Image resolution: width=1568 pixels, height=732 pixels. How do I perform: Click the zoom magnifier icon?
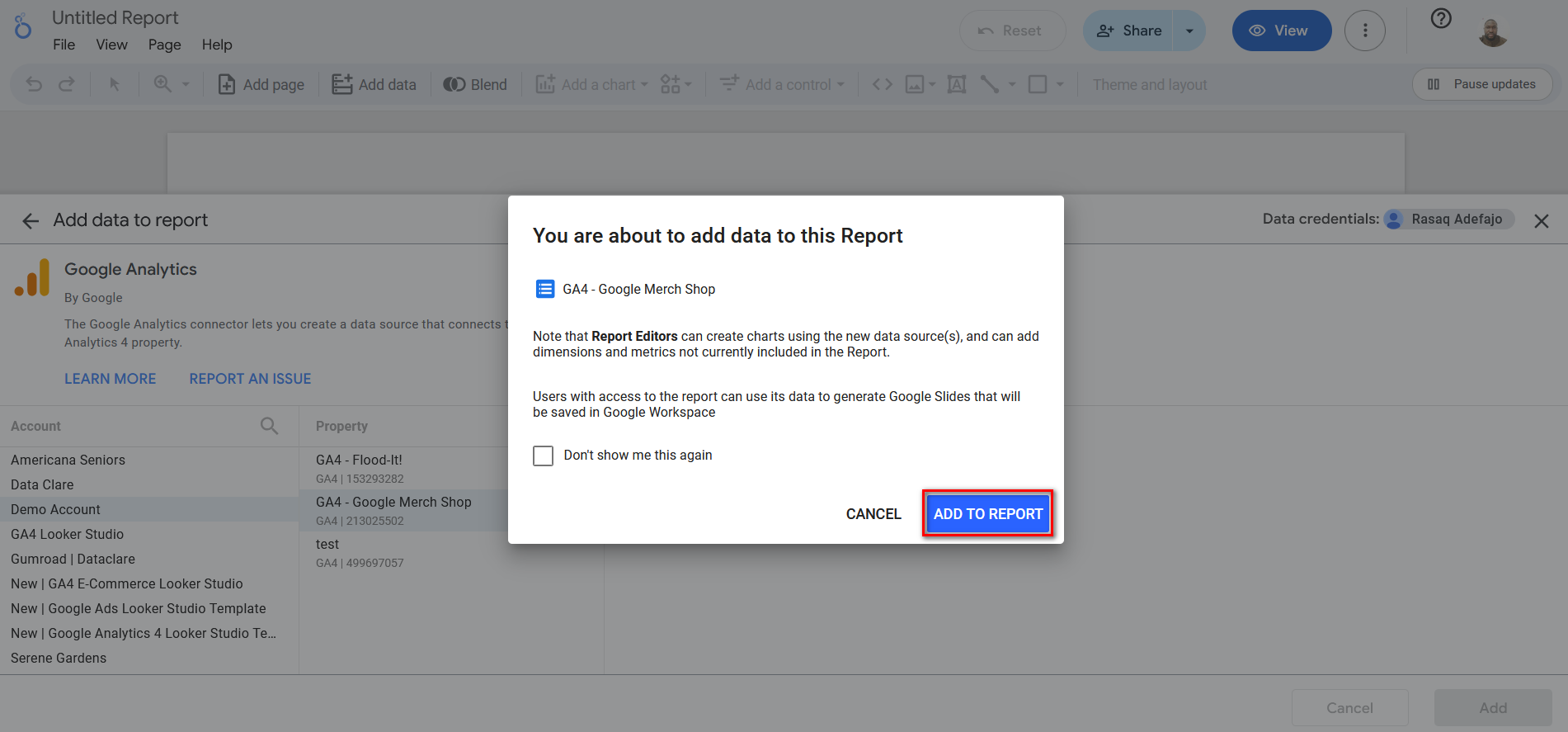pos(162,84)
